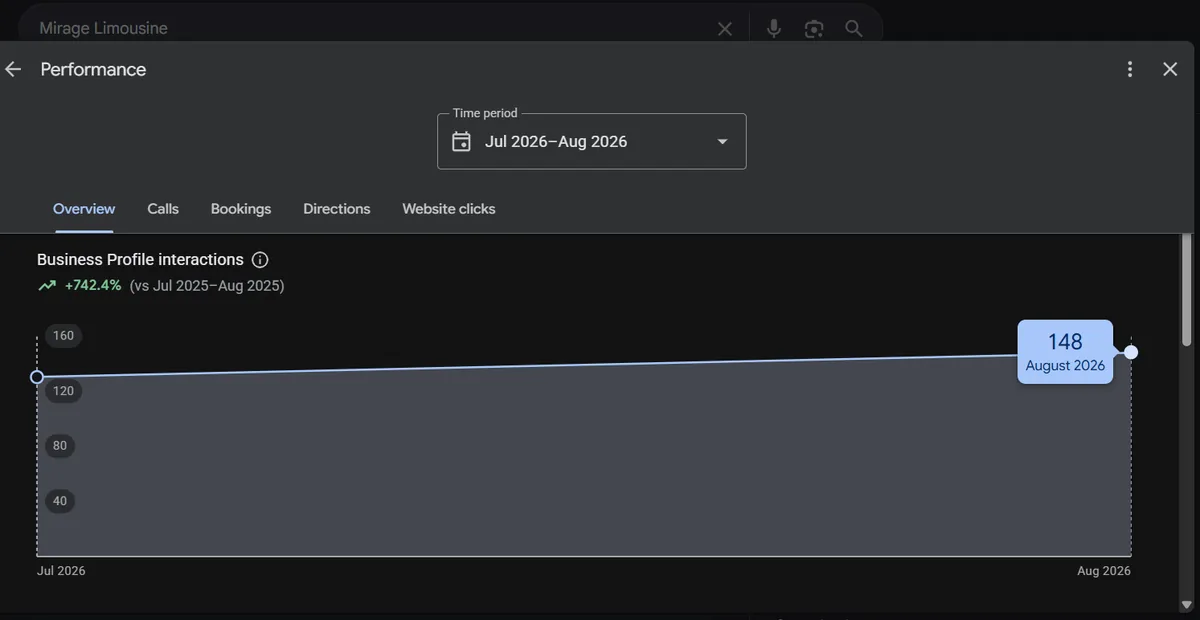The width and height of the screenshot is (1200, 620).
Task: Click the trending up arrow icon
Action: point(47,286)
